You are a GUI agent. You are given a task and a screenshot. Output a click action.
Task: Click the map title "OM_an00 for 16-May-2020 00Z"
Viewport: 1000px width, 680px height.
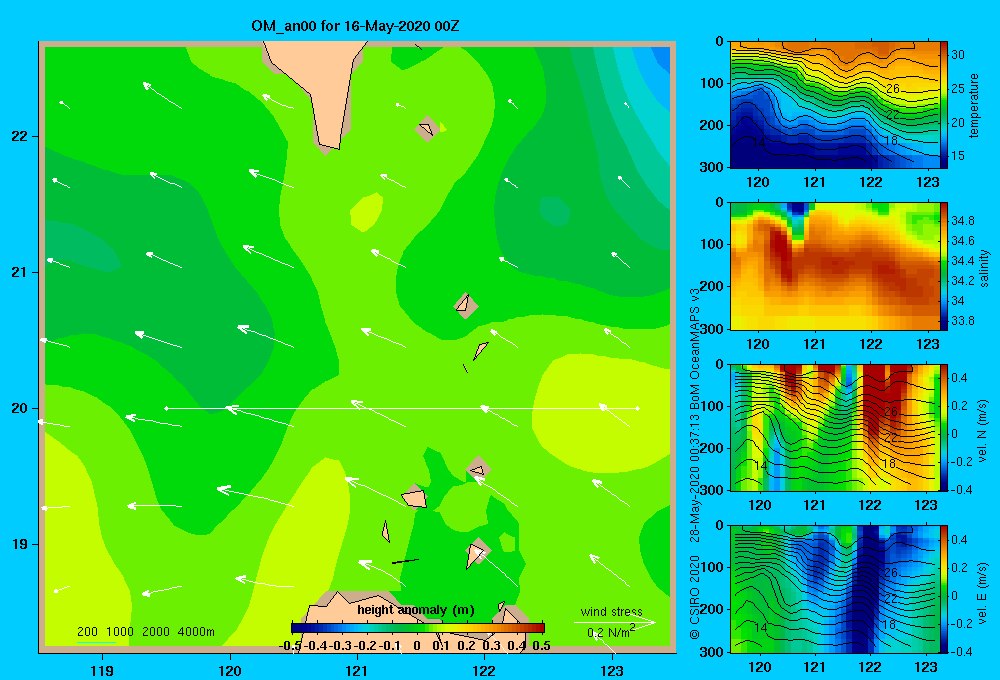[x=355, y=26]
